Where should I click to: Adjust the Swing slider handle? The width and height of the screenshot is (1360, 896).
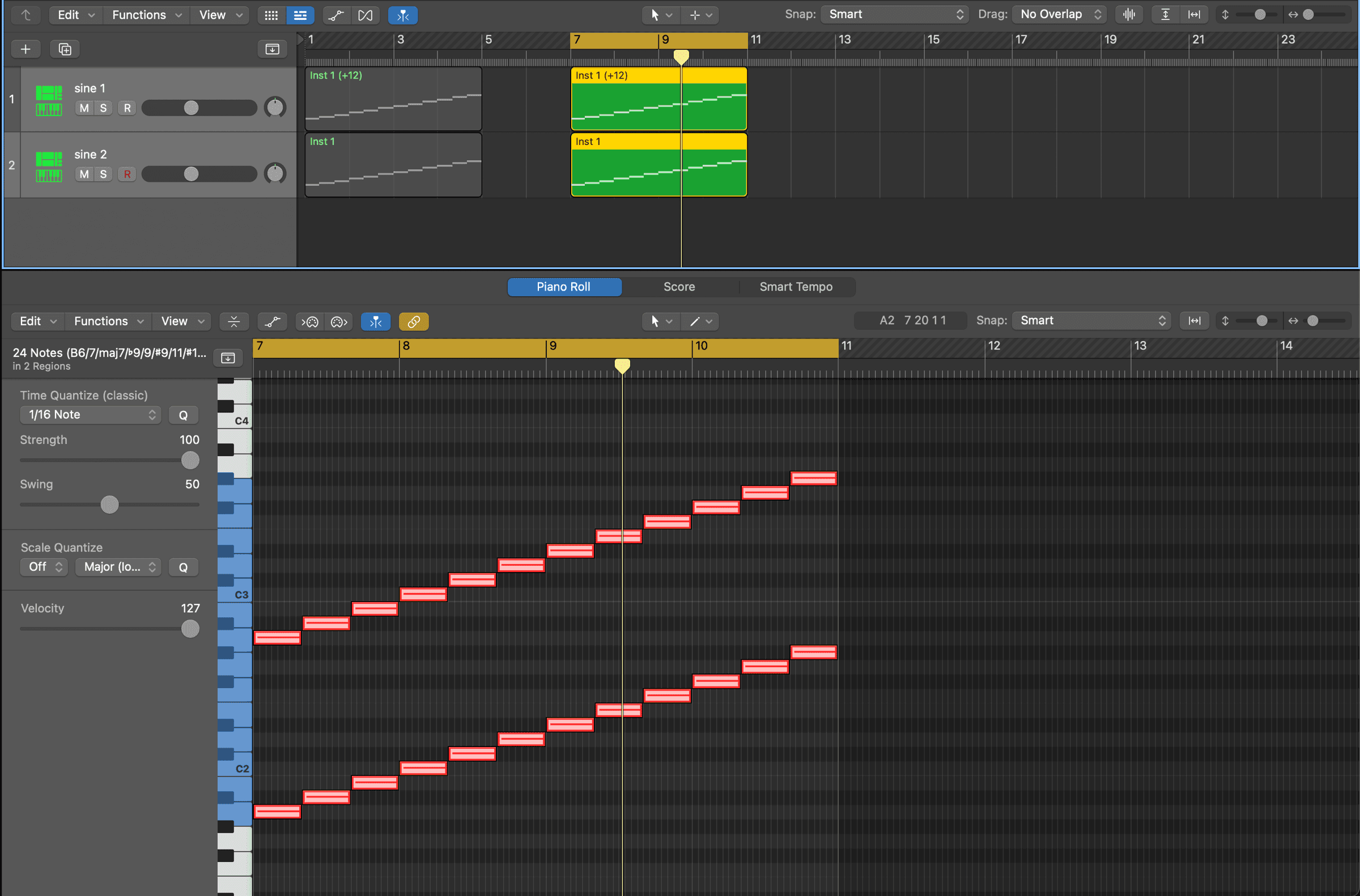(x=110, y=505)
